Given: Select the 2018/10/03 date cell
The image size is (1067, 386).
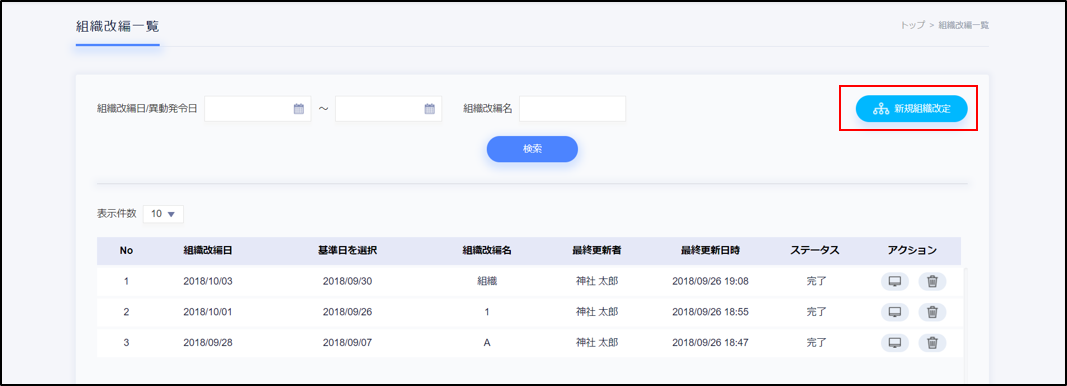Looking at the screenshot, I should (208, 281).
